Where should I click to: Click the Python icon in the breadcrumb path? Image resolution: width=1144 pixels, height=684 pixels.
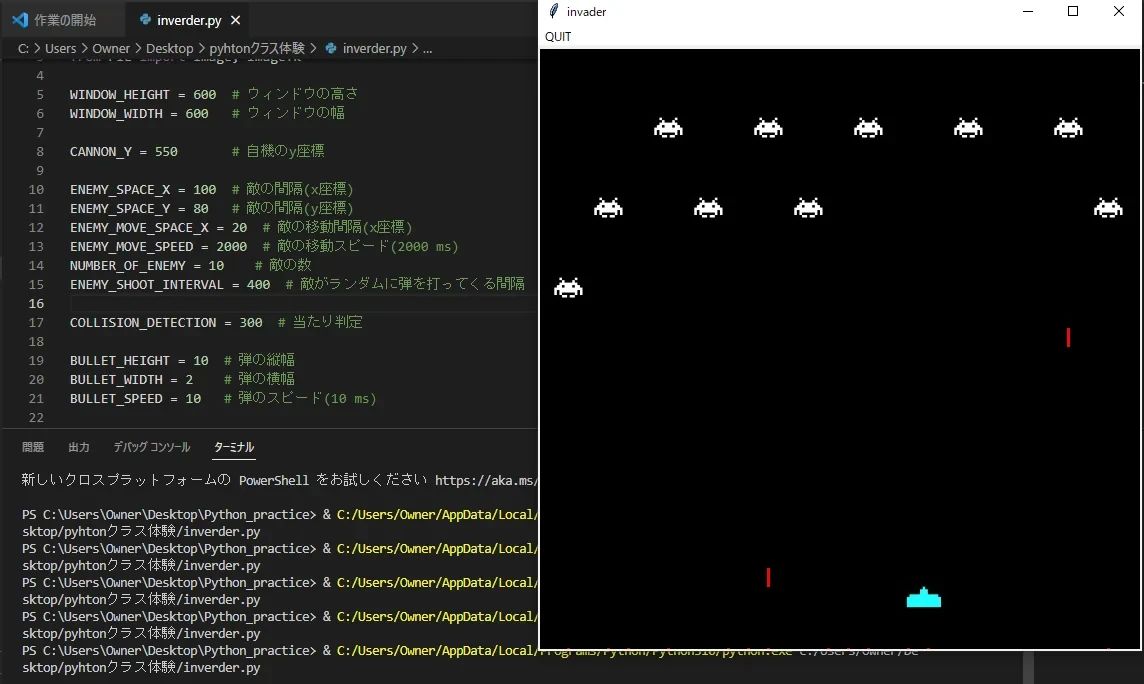tap(331, 48)
